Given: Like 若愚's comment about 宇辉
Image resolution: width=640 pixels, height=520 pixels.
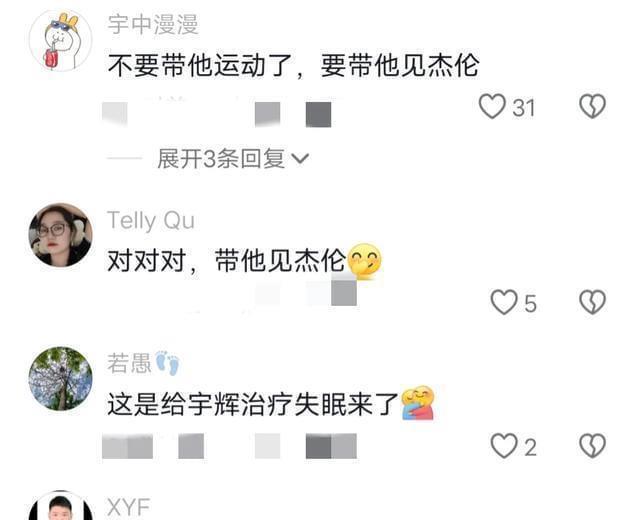Looking at the screenshot, I should pos(504,446).
